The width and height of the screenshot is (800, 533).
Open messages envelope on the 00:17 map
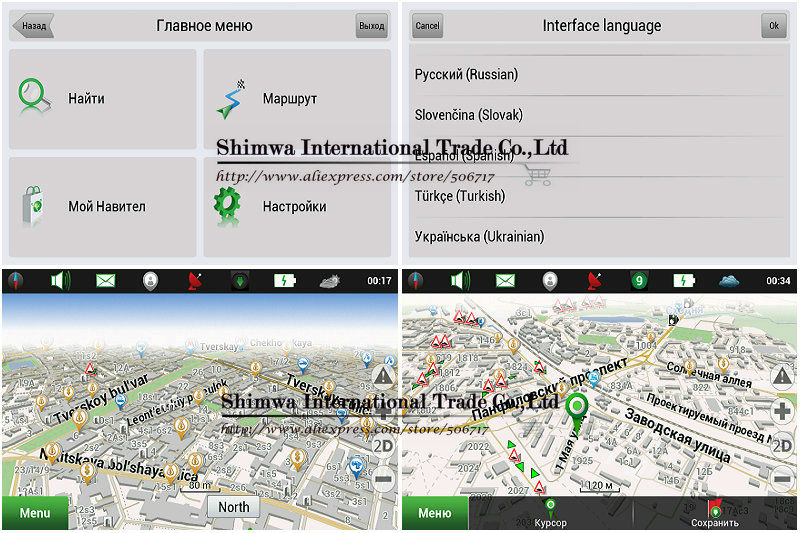[106, 281]
